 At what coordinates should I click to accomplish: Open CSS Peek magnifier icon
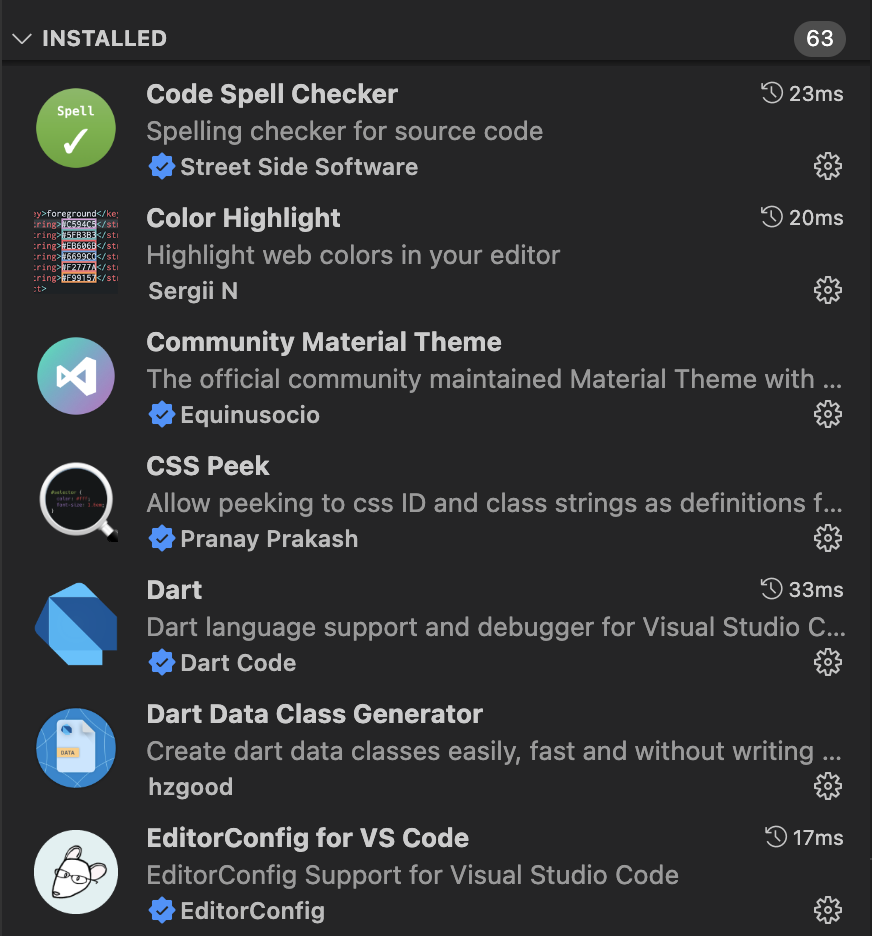[x=78, y=502]
